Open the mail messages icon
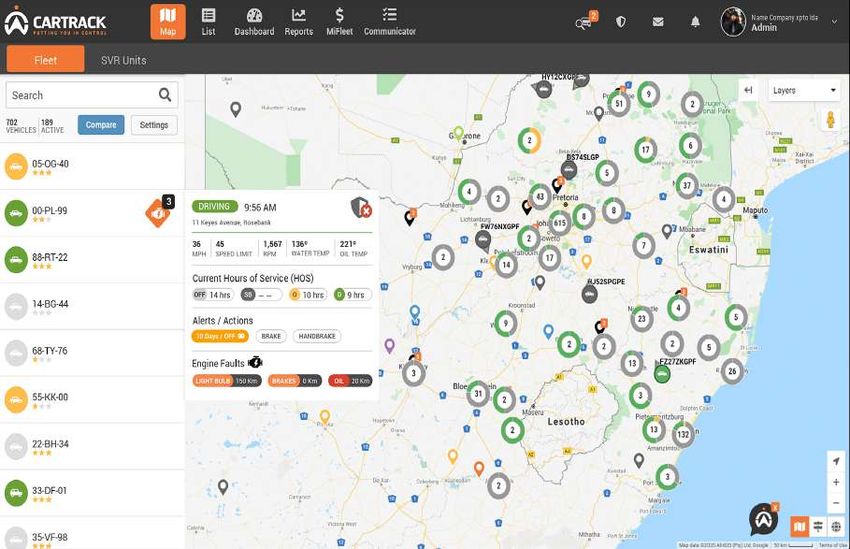This screenshot has height=549, width=850. [x=658, y=22]
